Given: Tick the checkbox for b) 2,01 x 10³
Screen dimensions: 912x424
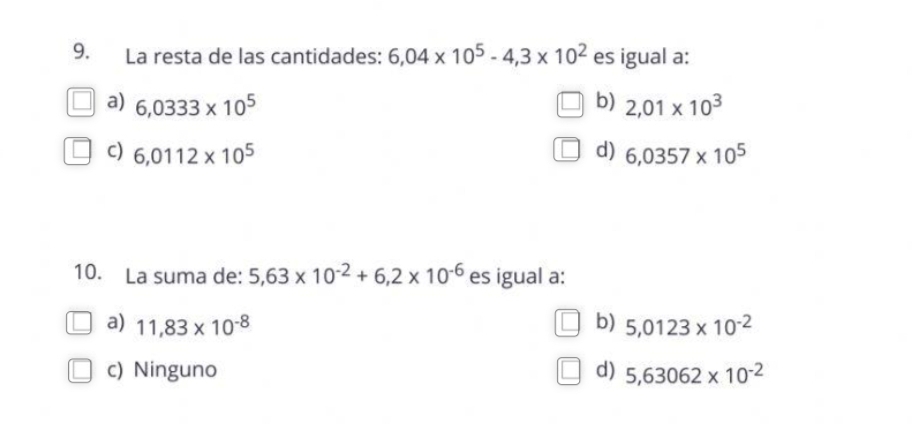Looking at the screenshot, I should tap(569, 101).
